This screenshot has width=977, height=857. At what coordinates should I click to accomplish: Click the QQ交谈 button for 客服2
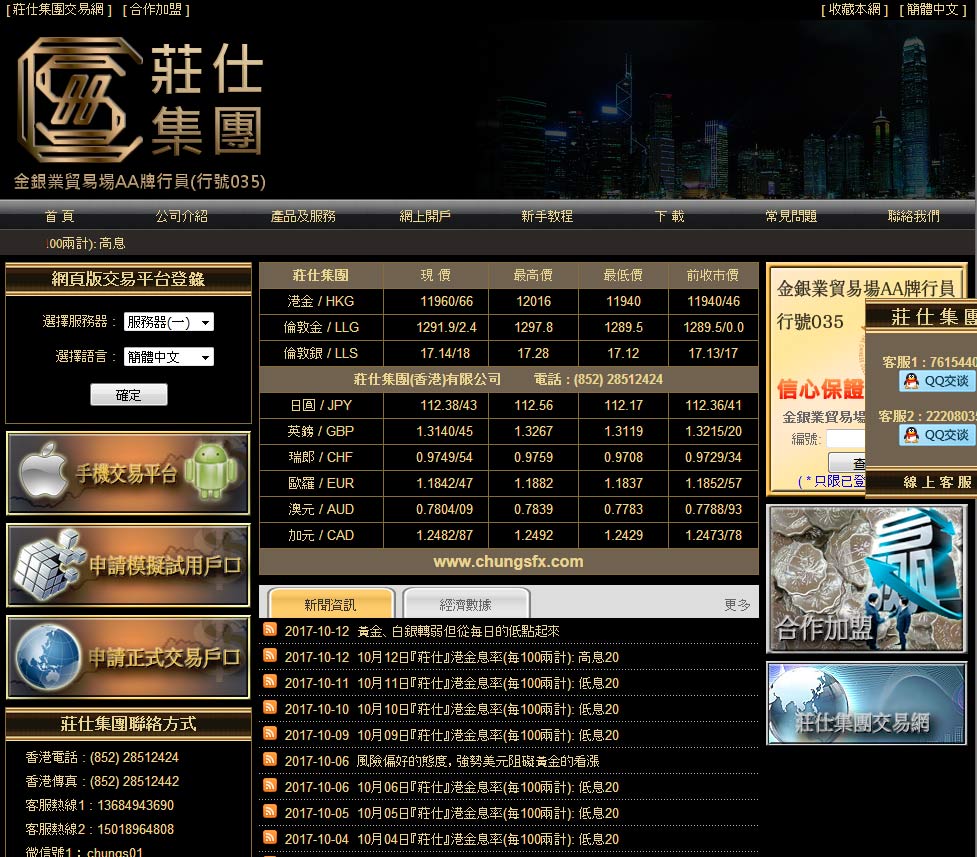coord(937,435)
